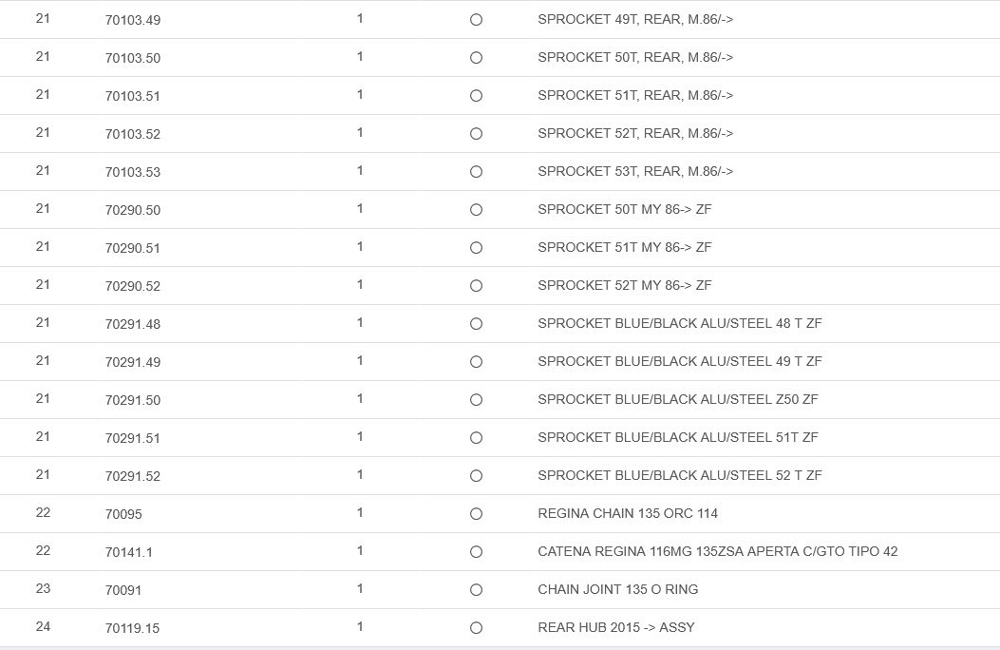This screenshot has width=1000, height=650.
Task: Select radio button for SPROCKET 49T, REAR
Action: coord(476,20)
